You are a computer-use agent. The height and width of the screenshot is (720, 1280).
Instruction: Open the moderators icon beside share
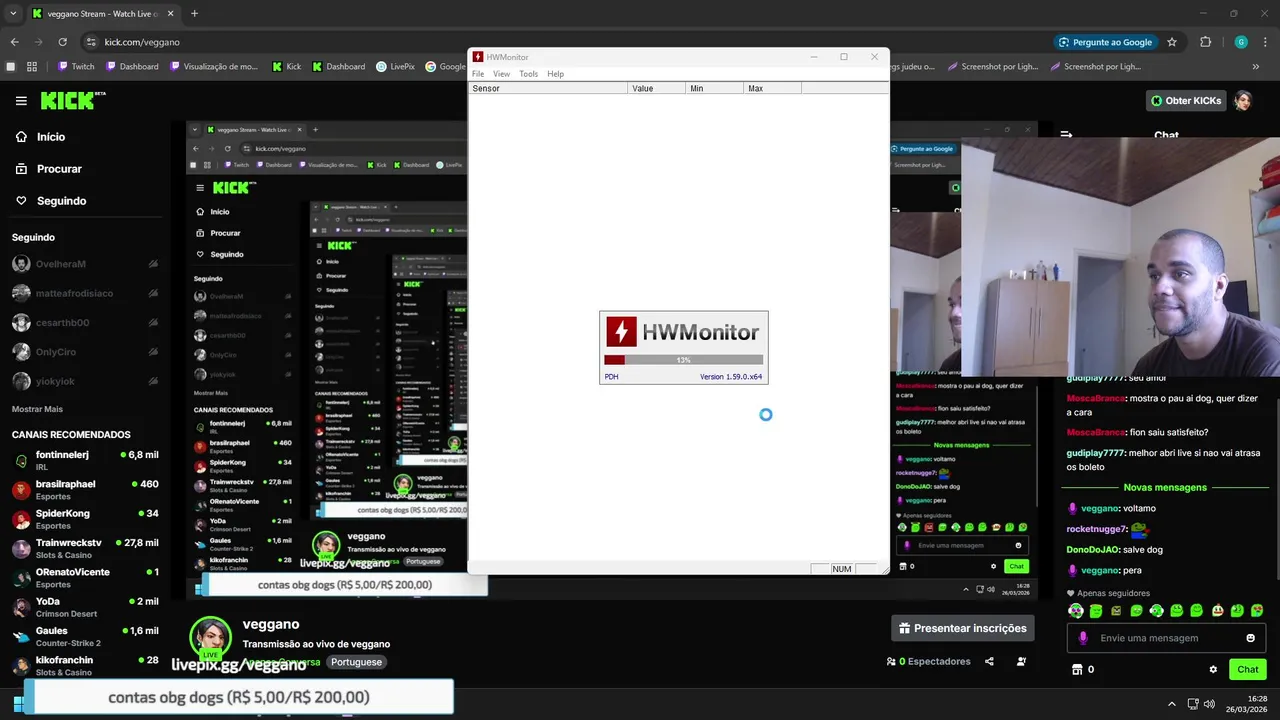1021,661
